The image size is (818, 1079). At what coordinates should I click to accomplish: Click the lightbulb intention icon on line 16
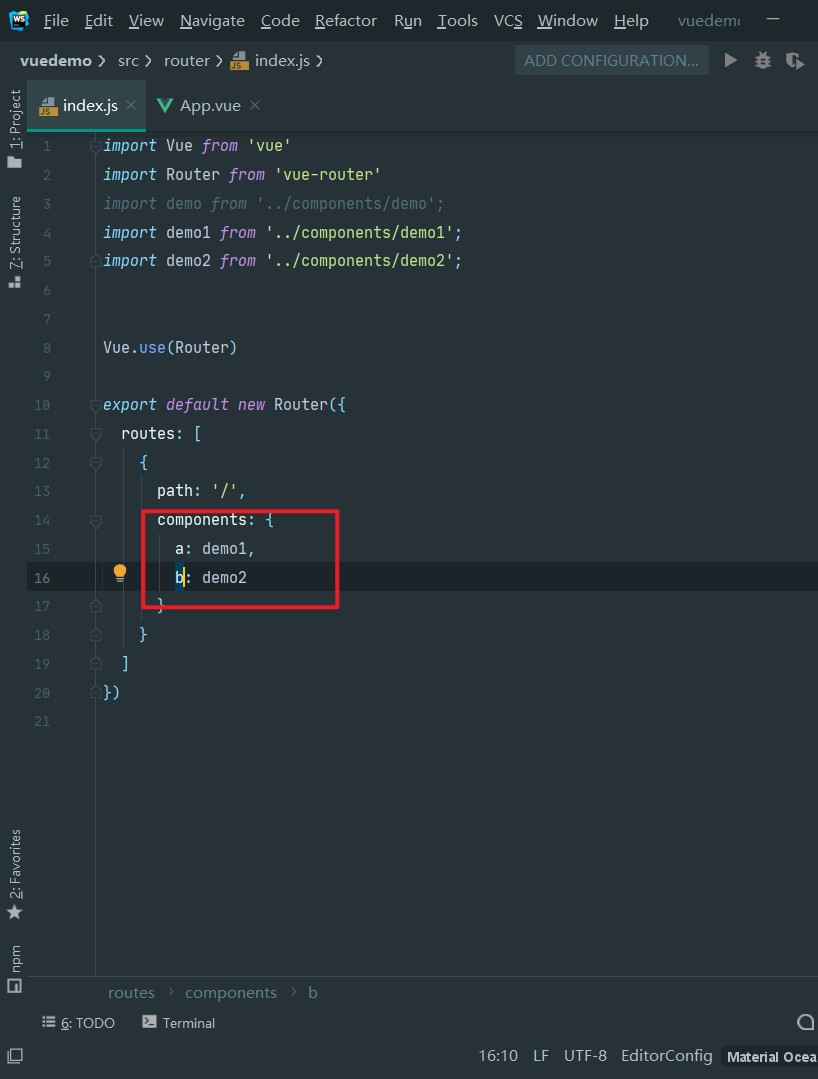point(120,573)
